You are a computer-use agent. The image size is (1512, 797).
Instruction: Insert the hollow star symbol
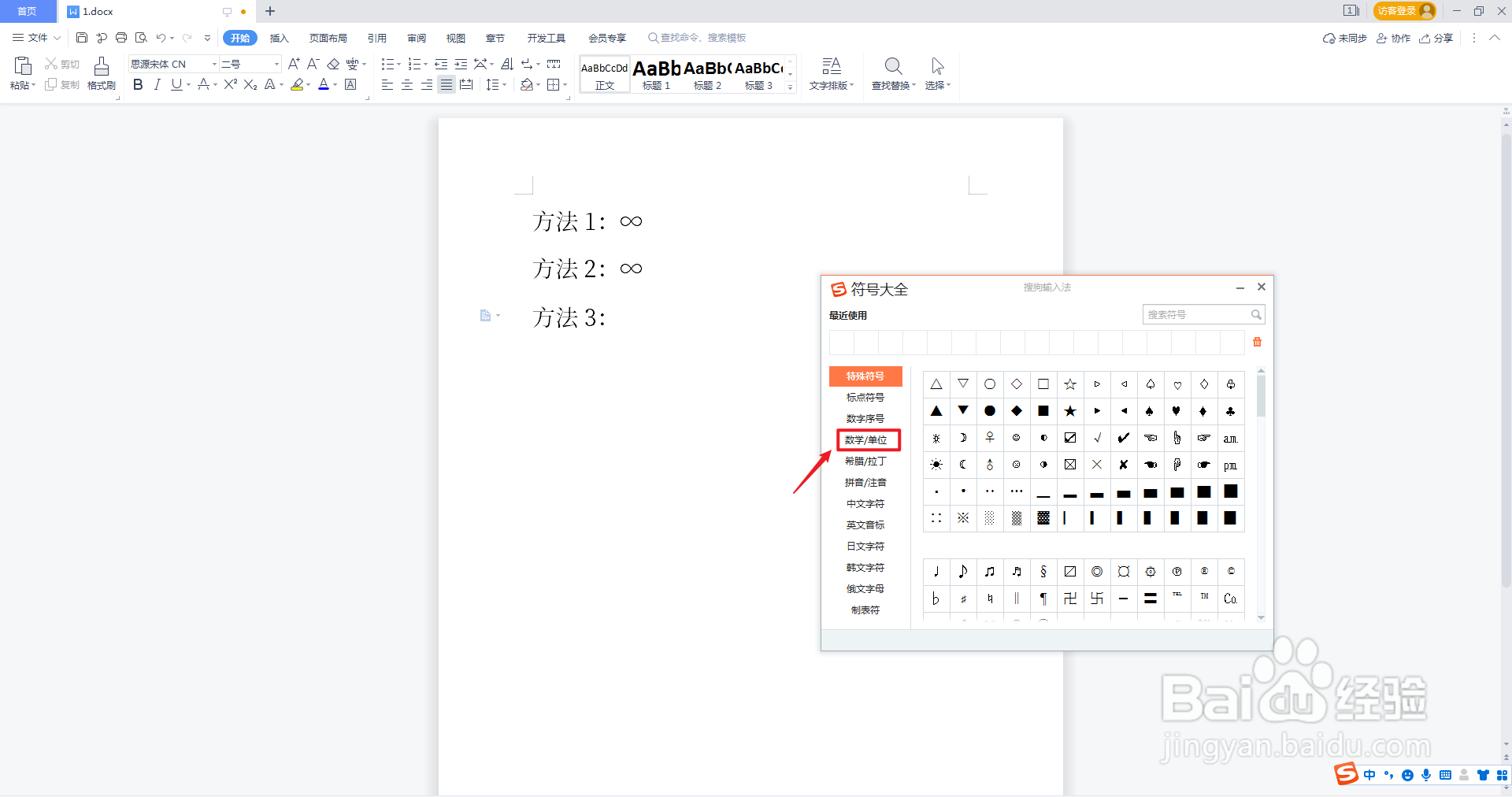pyautogui.click(x=1070, y=384)
